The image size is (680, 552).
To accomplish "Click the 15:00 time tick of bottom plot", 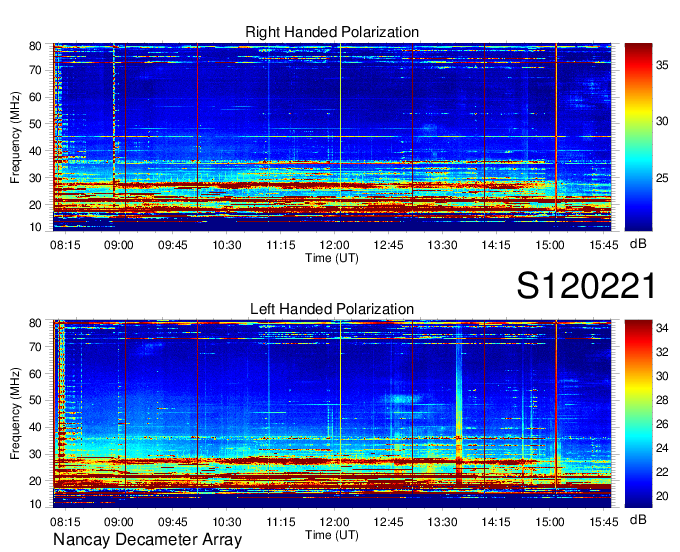I will pos(550,522).
